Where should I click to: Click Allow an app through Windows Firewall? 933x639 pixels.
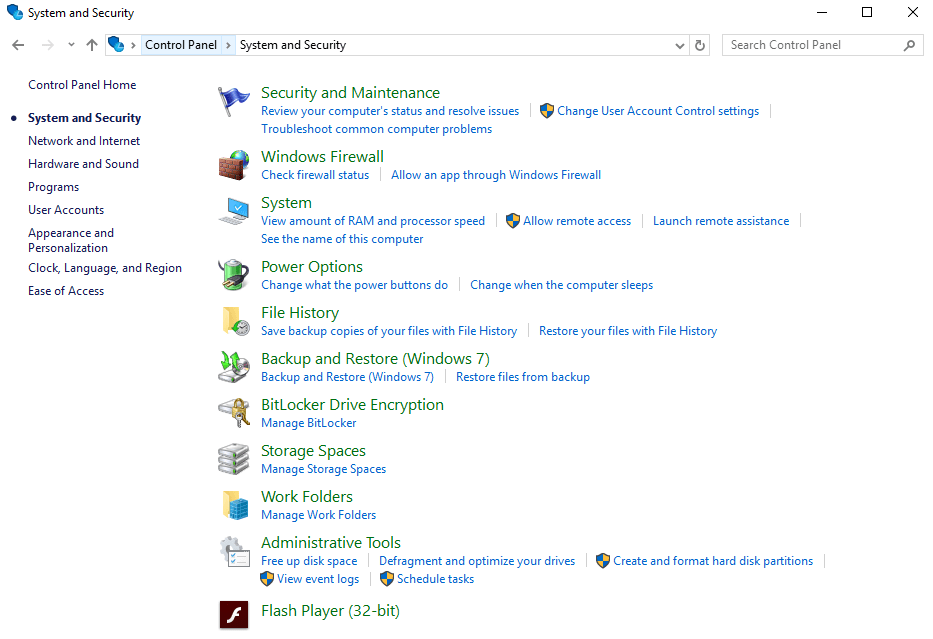(x=496, y=175)
